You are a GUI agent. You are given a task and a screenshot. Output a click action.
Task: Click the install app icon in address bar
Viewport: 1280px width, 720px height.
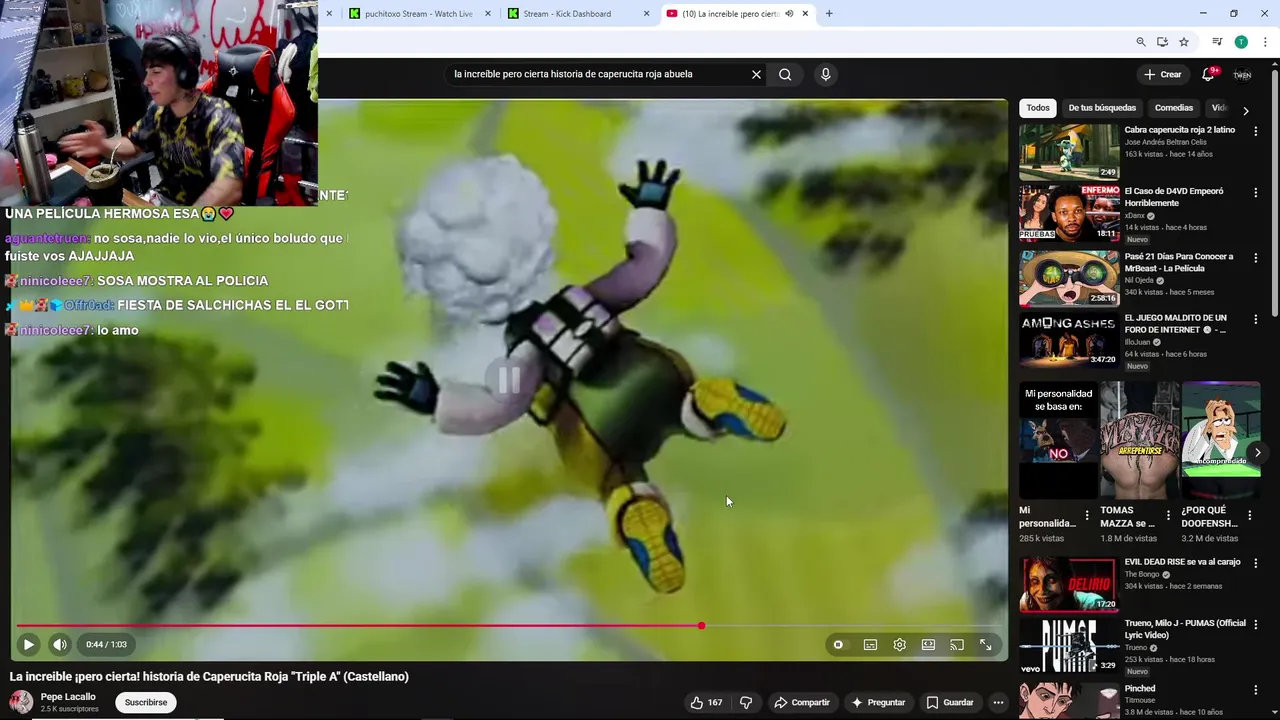(1162, 42)
